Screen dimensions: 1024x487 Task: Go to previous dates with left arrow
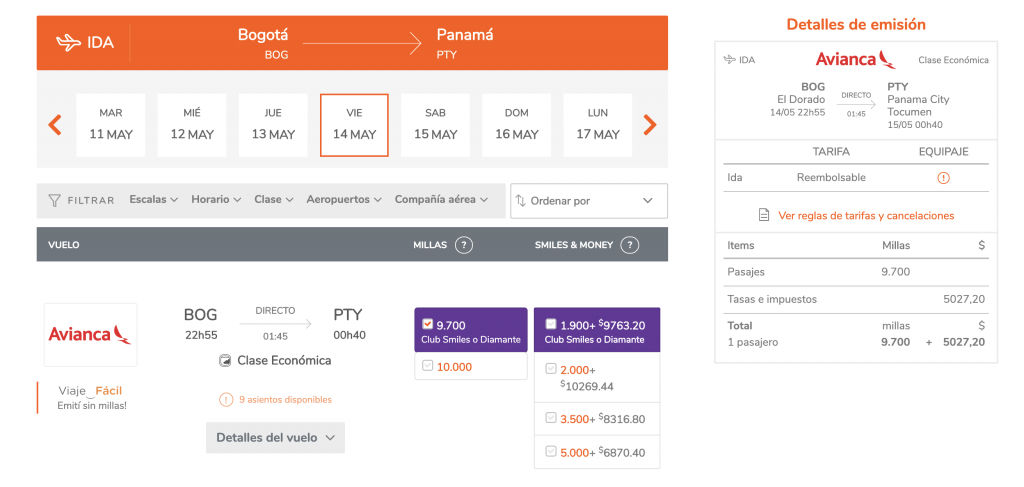click(x=55, y=125)
